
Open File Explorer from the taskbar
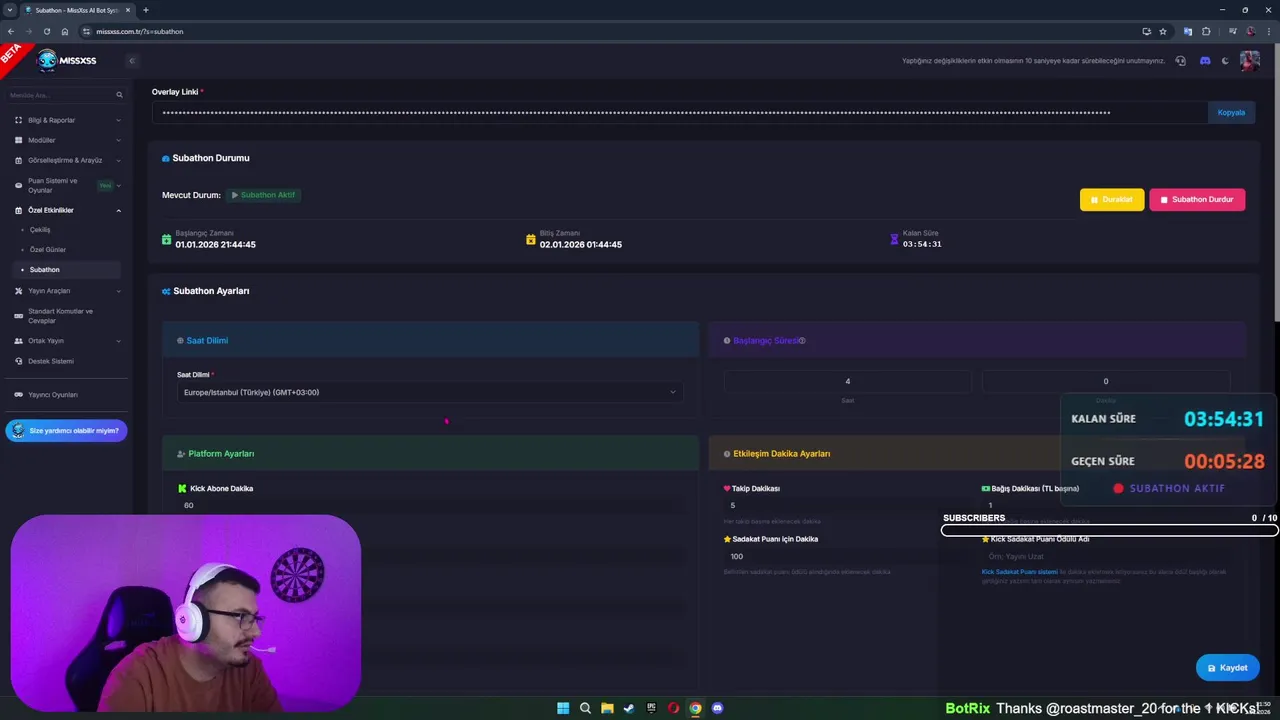[x=607, y=708]
